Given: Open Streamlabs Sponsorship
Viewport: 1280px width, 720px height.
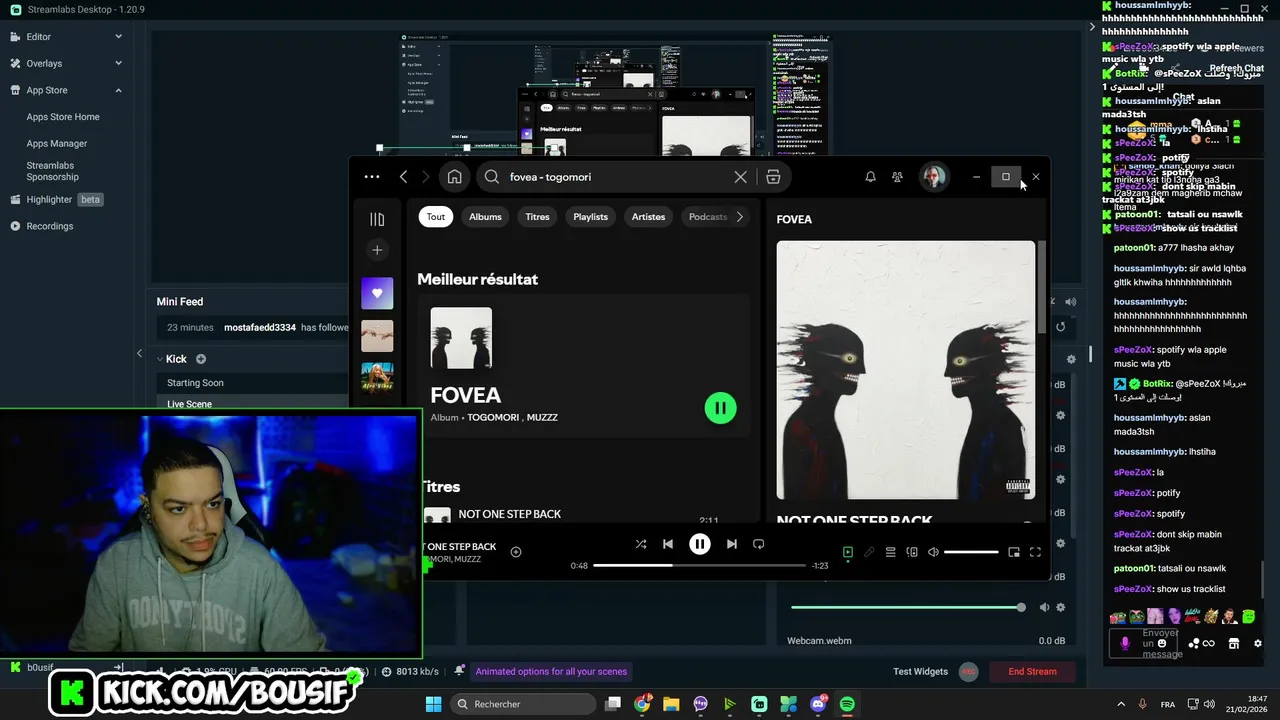Looking at the screenshot, I should tap(52, 171).
